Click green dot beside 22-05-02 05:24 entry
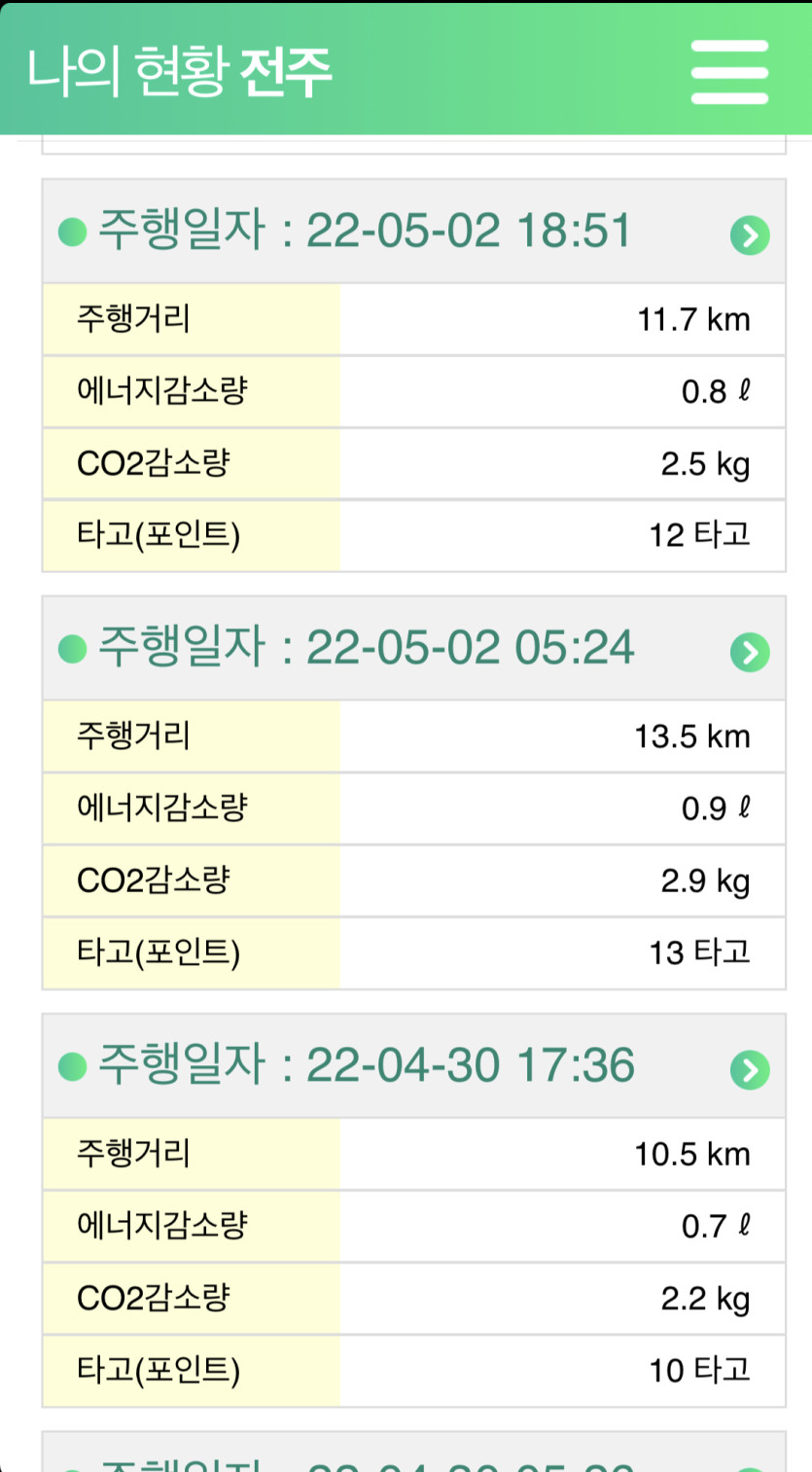The height and width of the screenshot is (1472, 812). pyautogui.click(x=73, y=649)
